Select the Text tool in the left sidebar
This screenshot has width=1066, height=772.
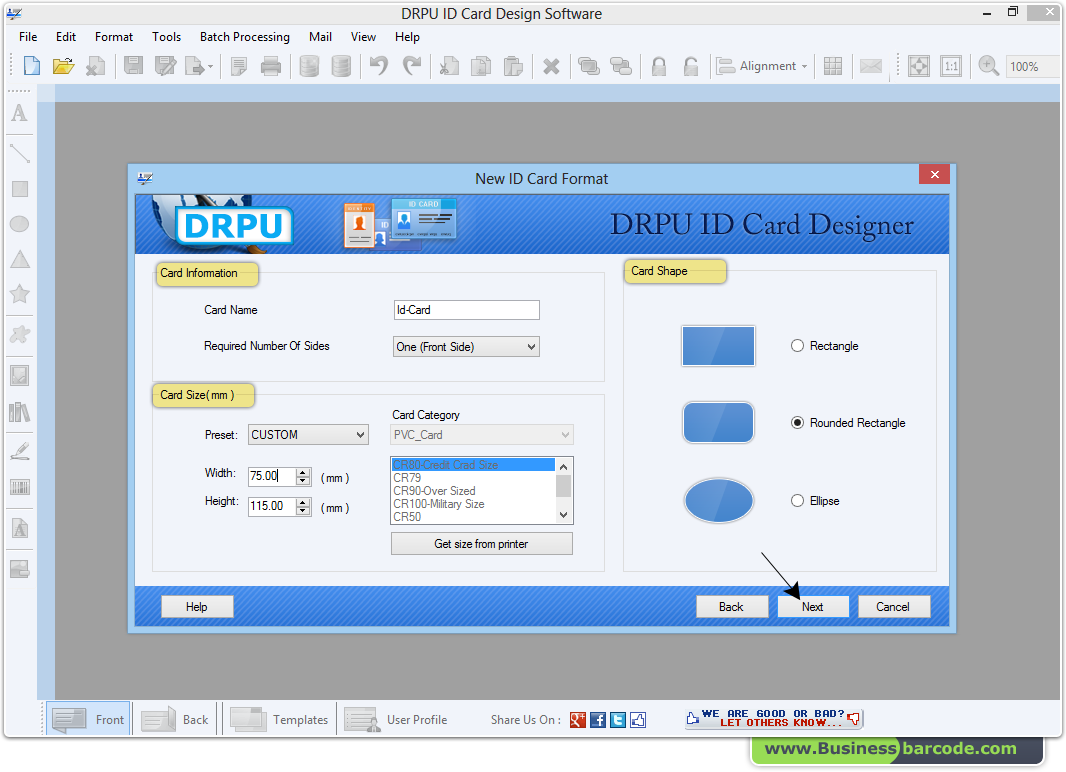(18, 113)
